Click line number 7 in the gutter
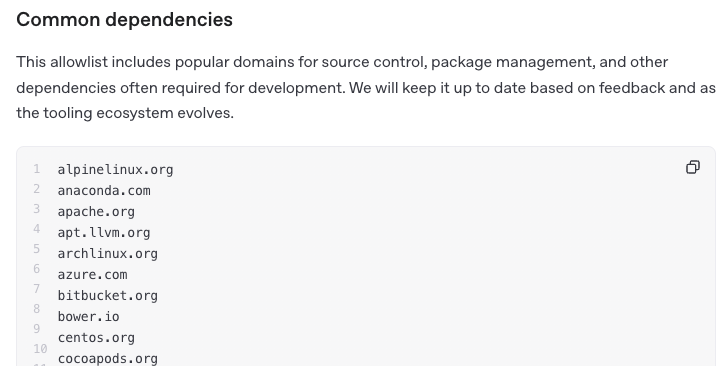Screen dimensions: 726x366 (37, 289)
